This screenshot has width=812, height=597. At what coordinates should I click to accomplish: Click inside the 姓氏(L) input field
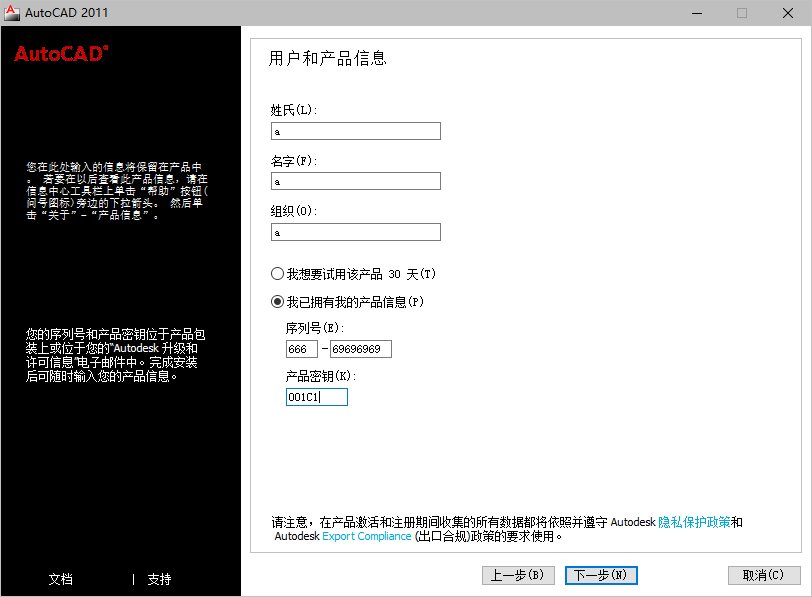355,130
